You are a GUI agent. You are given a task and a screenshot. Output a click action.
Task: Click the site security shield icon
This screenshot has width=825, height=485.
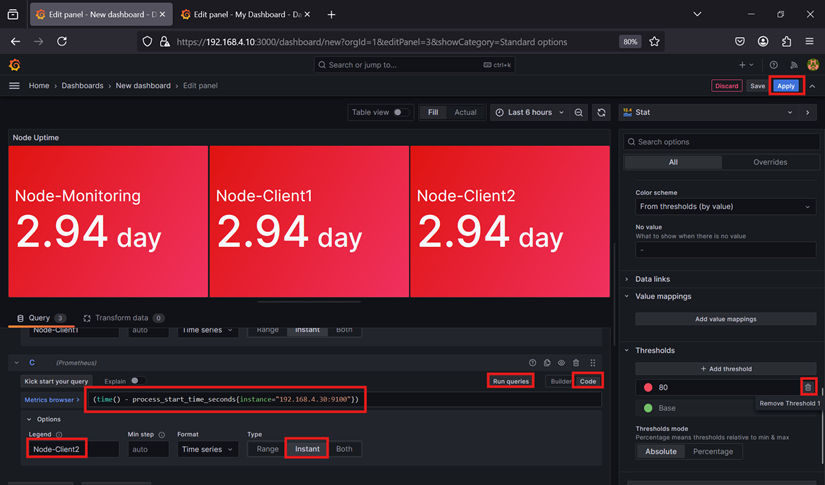pyautogui.click(x=147, y=42)
